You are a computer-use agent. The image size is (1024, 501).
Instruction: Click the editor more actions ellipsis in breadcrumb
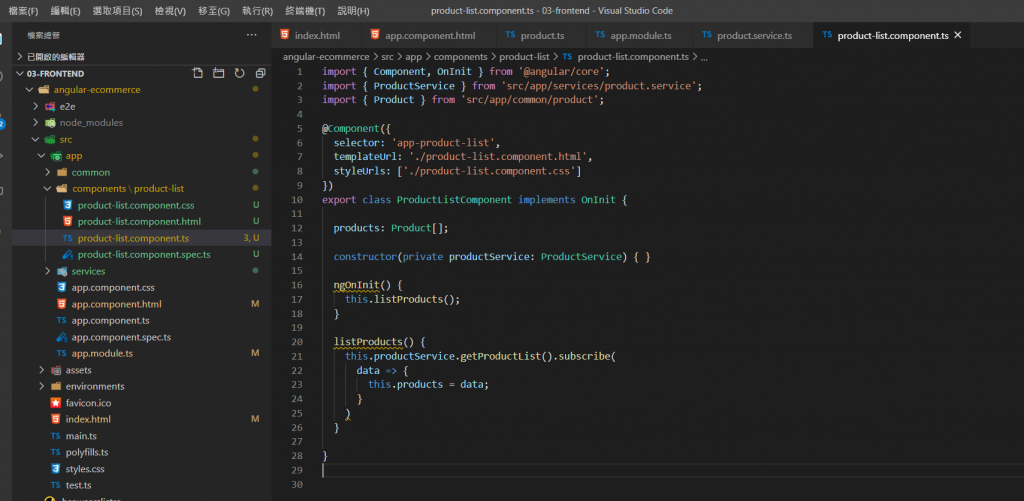click(x=704, y=57)
